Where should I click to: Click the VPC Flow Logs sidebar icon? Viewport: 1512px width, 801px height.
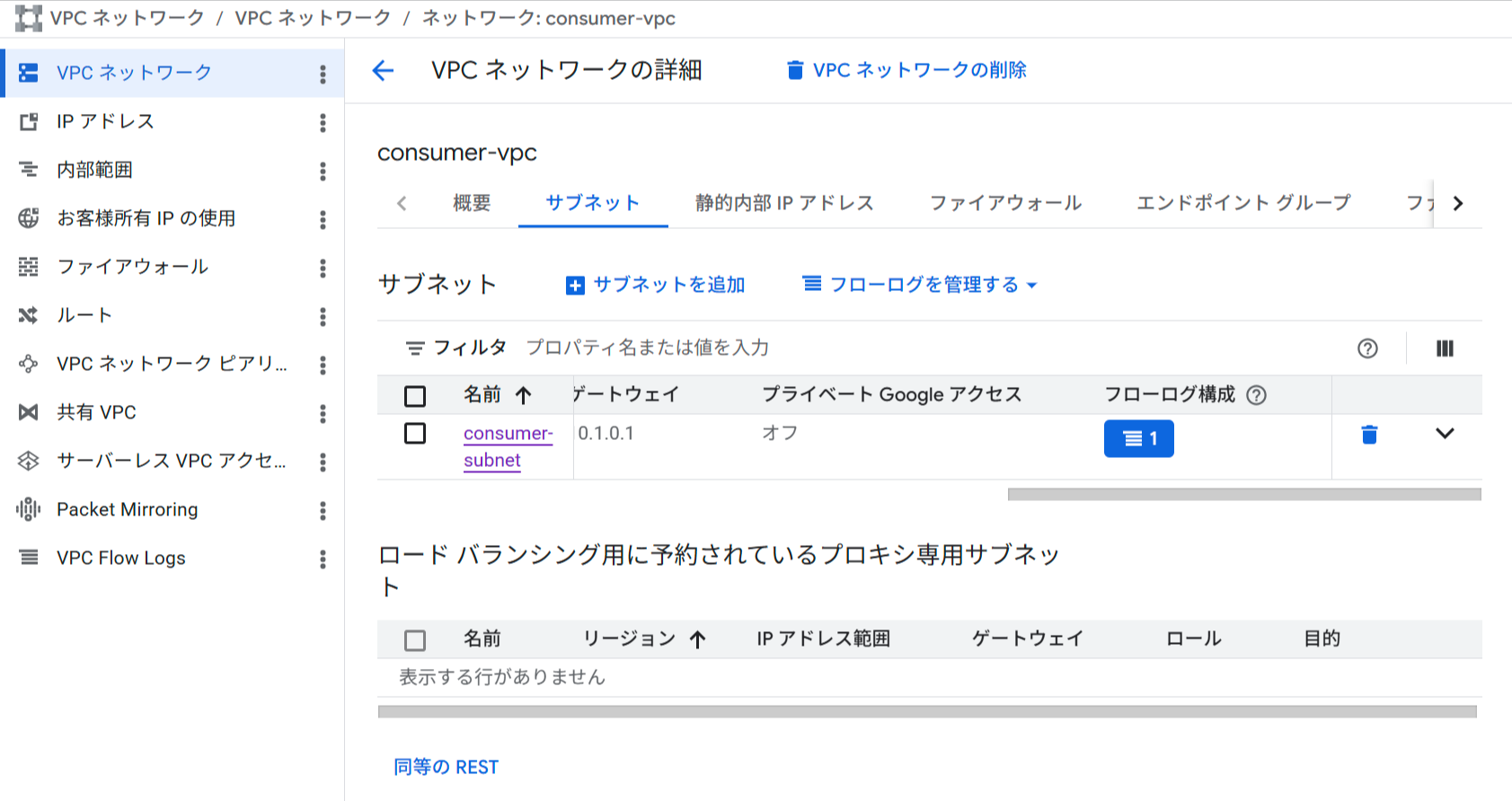(x=29, y=558)
